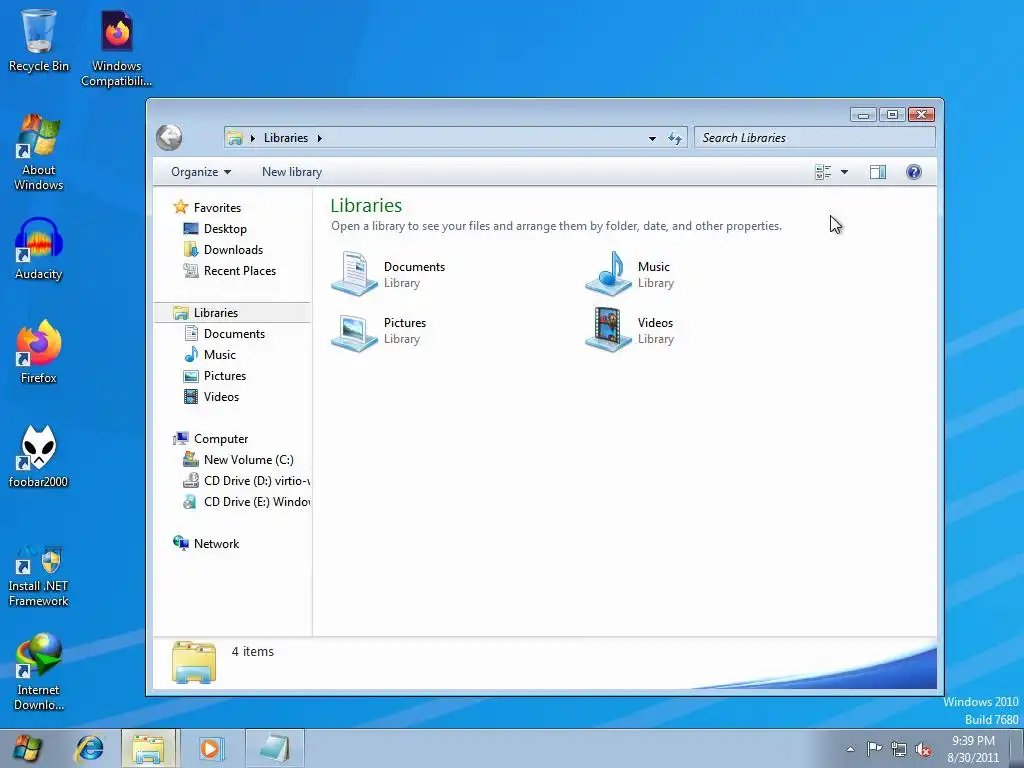1024x768 pixels.
Task: Open CD Drive (E:) in sidebar
Action: coord(256,502)
